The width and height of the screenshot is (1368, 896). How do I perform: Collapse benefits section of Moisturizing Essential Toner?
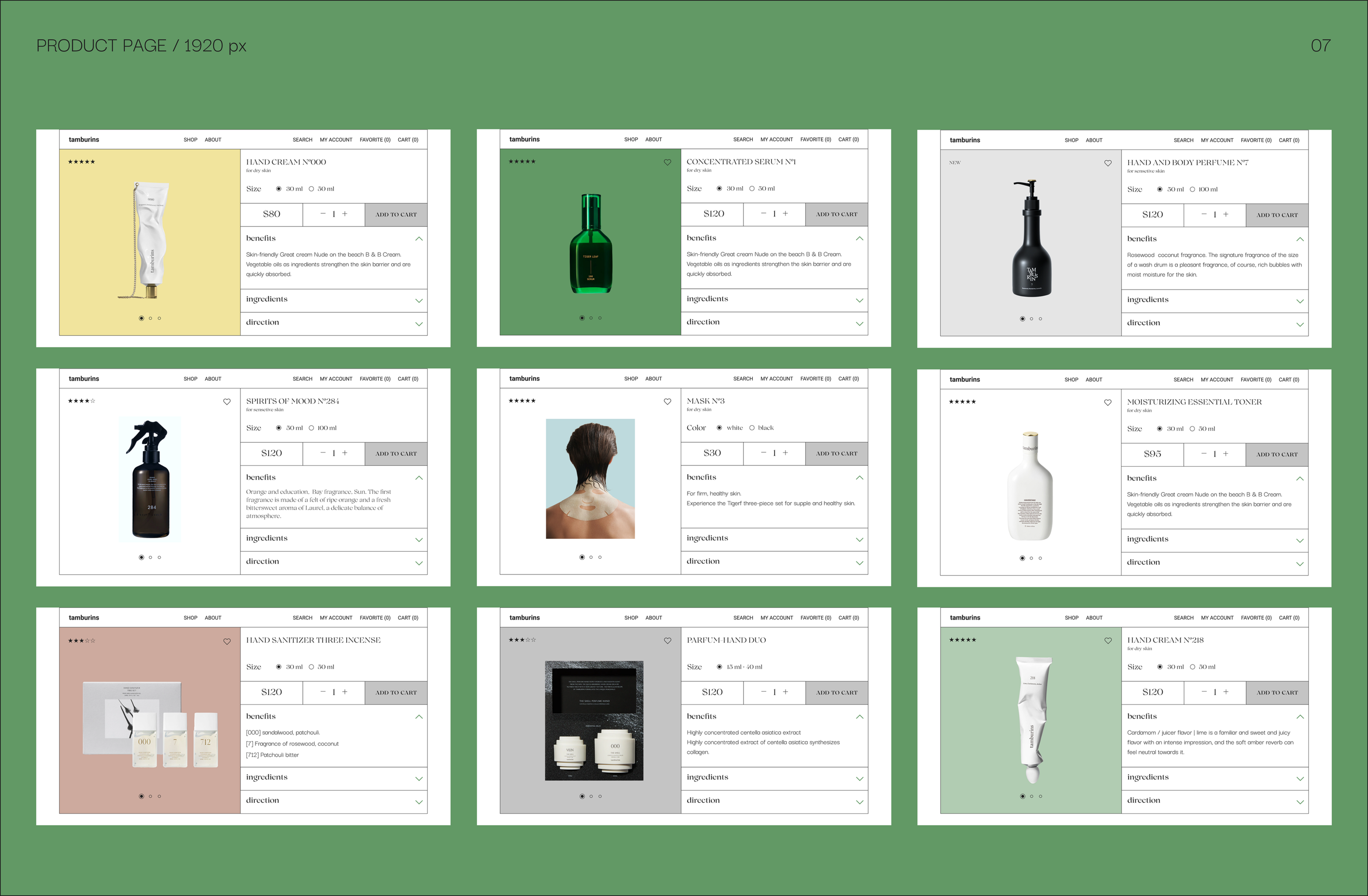coord(1300,479)
